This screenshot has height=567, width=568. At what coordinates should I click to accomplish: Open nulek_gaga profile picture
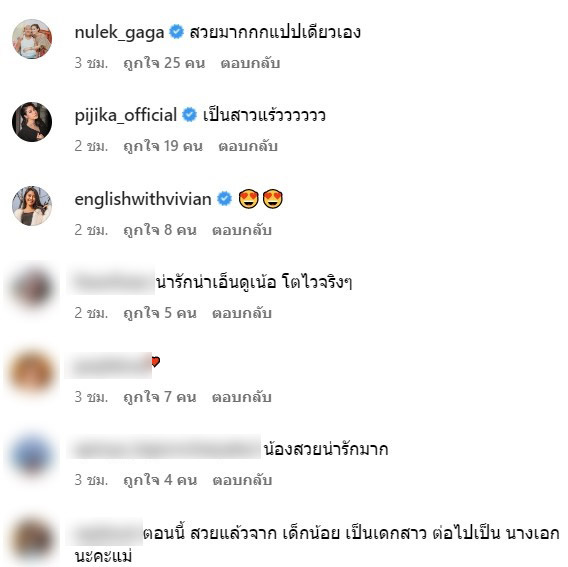click(x=32, y=39)
